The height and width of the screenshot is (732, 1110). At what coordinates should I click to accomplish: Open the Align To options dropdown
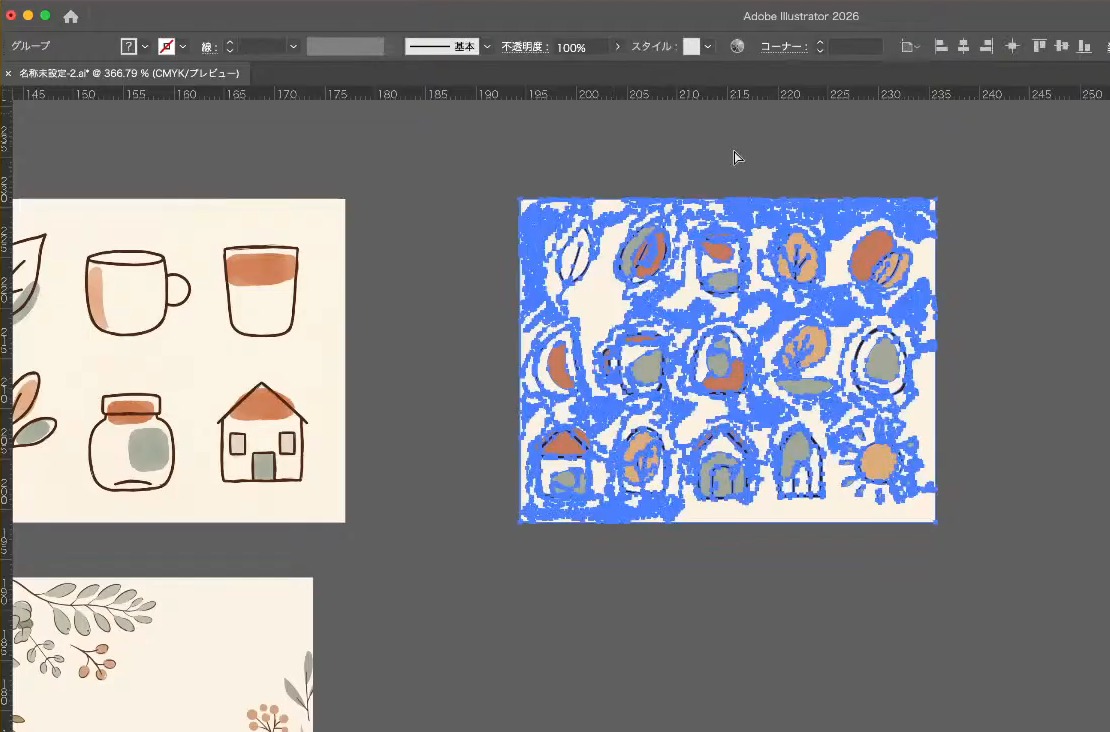(910, 47)
